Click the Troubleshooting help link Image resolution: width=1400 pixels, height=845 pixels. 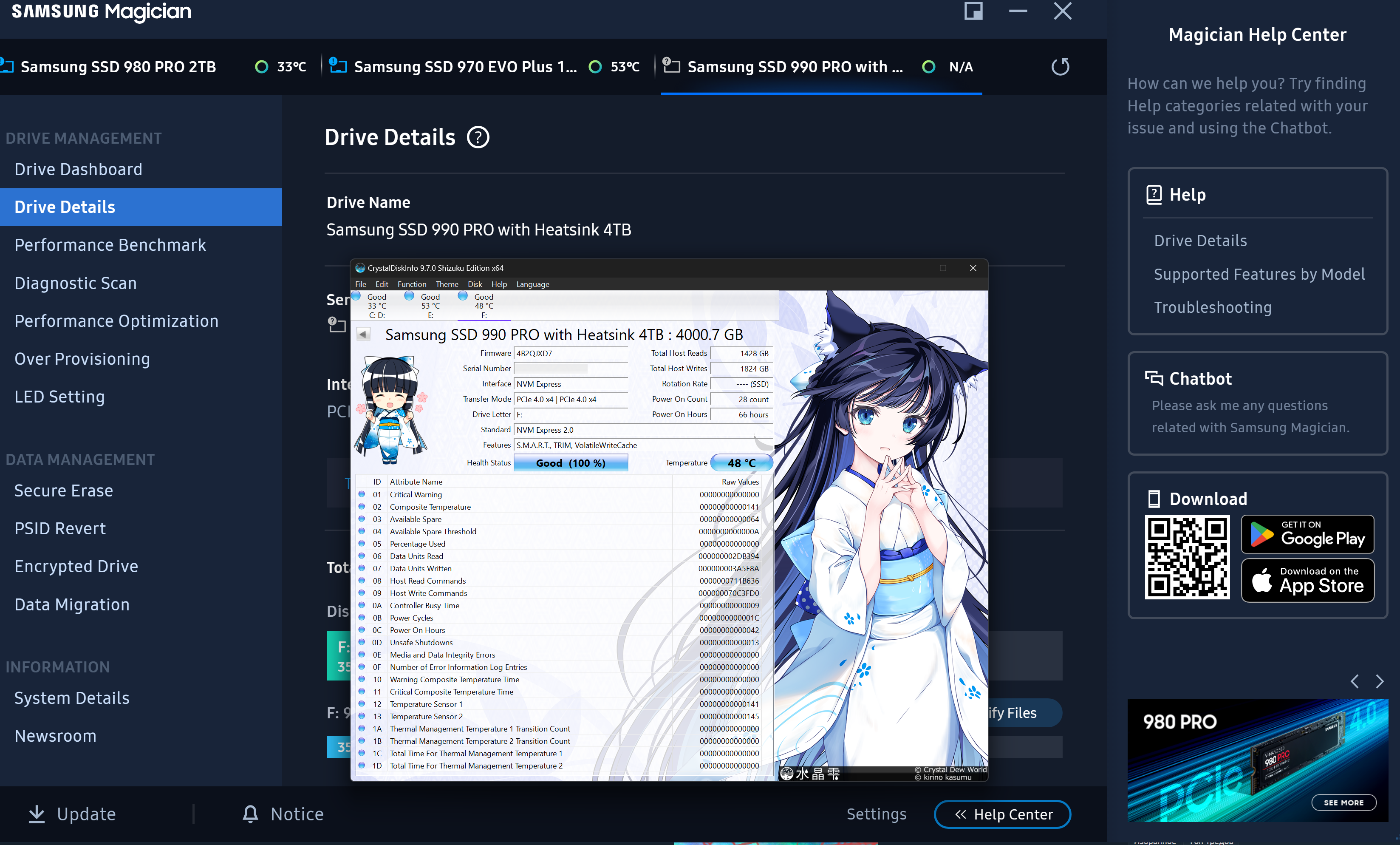click(1213, 307)
